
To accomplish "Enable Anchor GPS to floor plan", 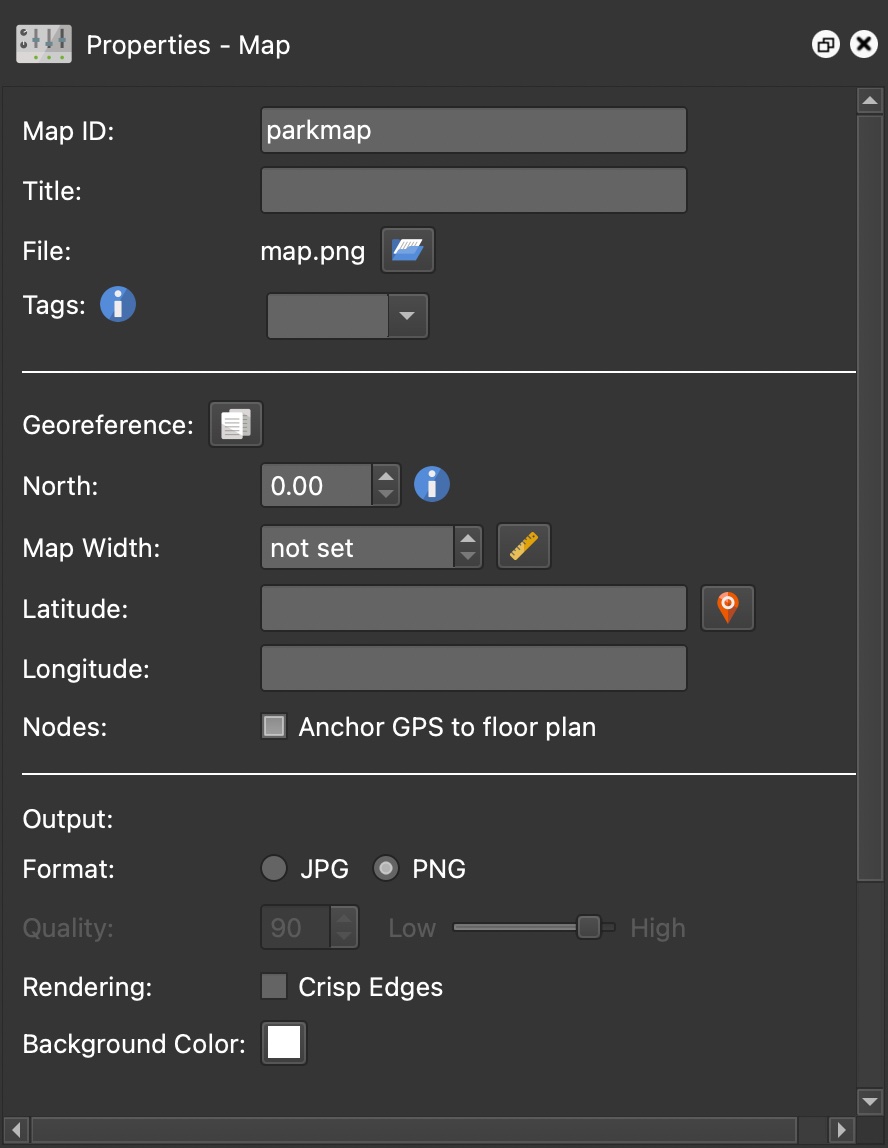I will pyautogui.click(x=274, y=727).
